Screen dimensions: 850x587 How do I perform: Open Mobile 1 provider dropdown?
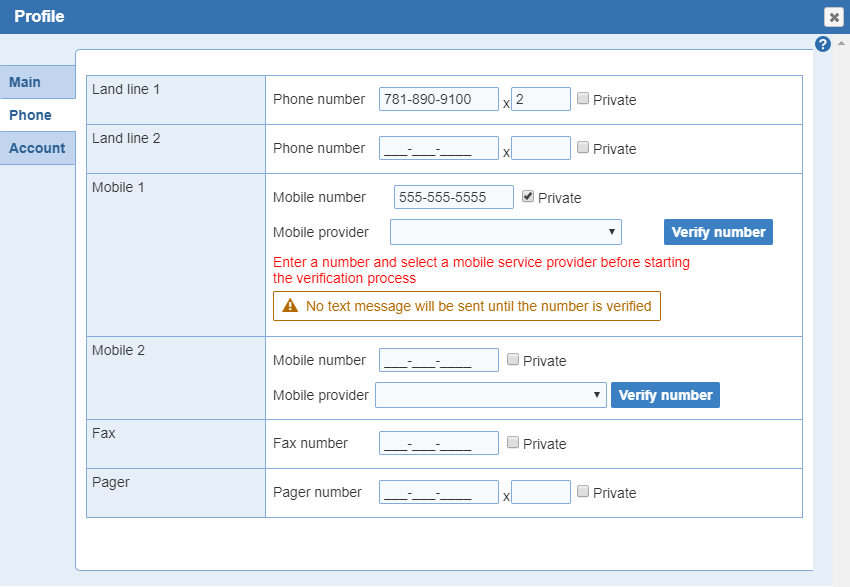coord(506,232)
